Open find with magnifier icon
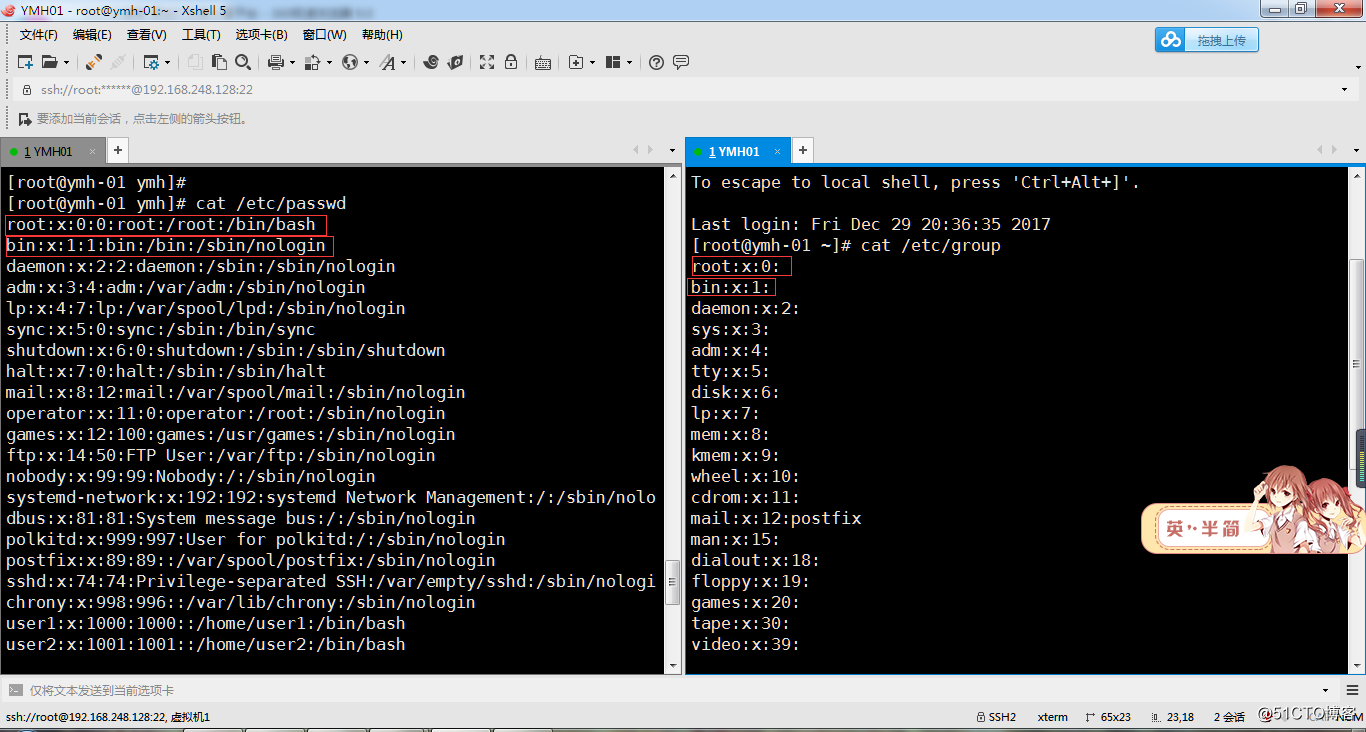This screenshot has height=732, width=1366. pos(243,62)
